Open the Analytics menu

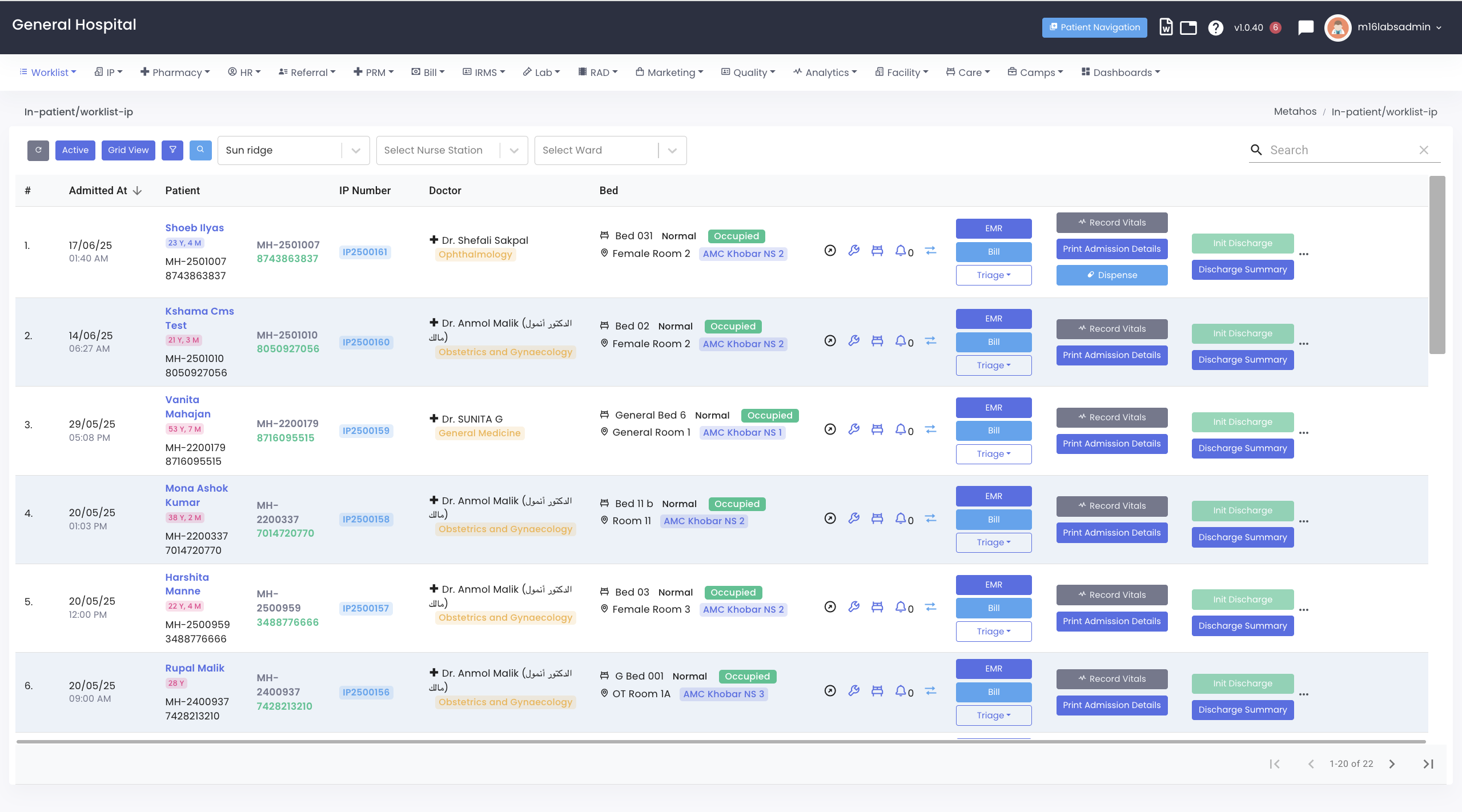pos(825,73)
